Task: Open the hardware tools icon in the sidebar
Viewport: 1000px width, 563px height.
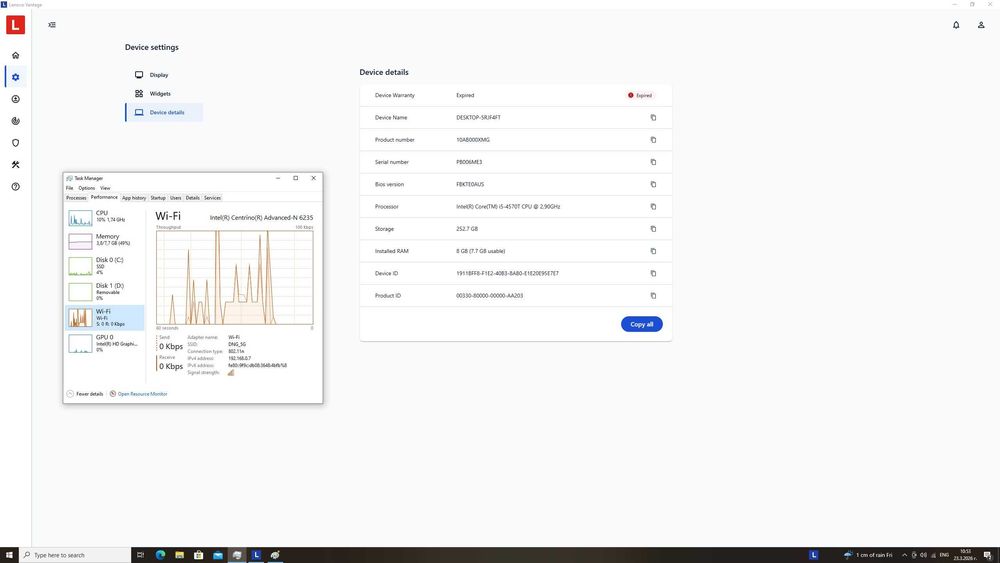Action: (x=15, y=165)
